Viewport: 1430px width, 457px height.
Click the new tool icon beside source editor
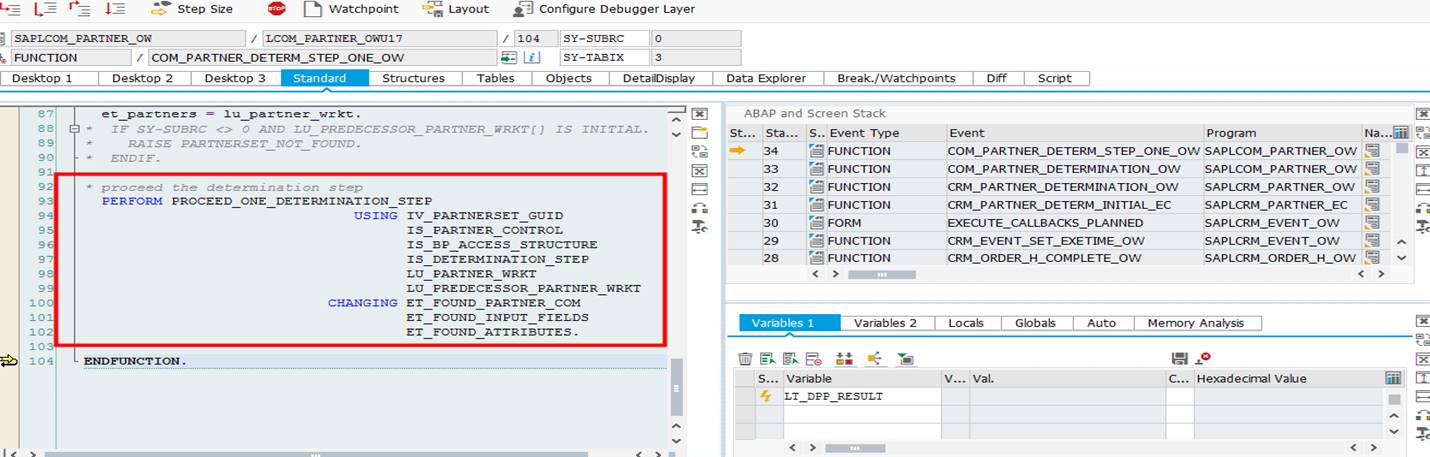pos(699,132)
